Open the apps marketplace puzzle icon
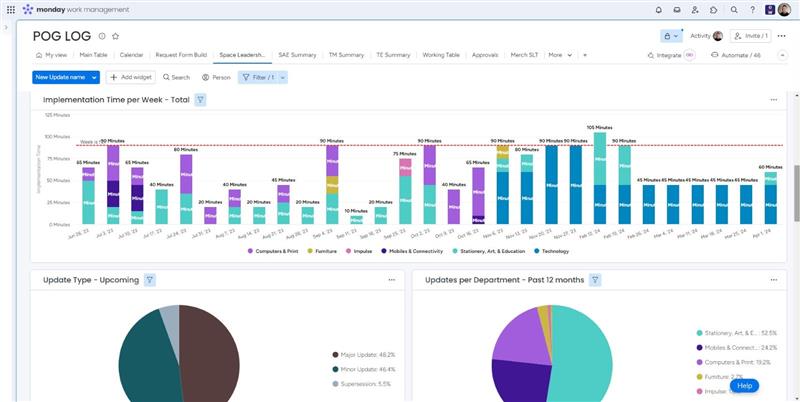Screen dimensions: 800x402 coord(714,9)
